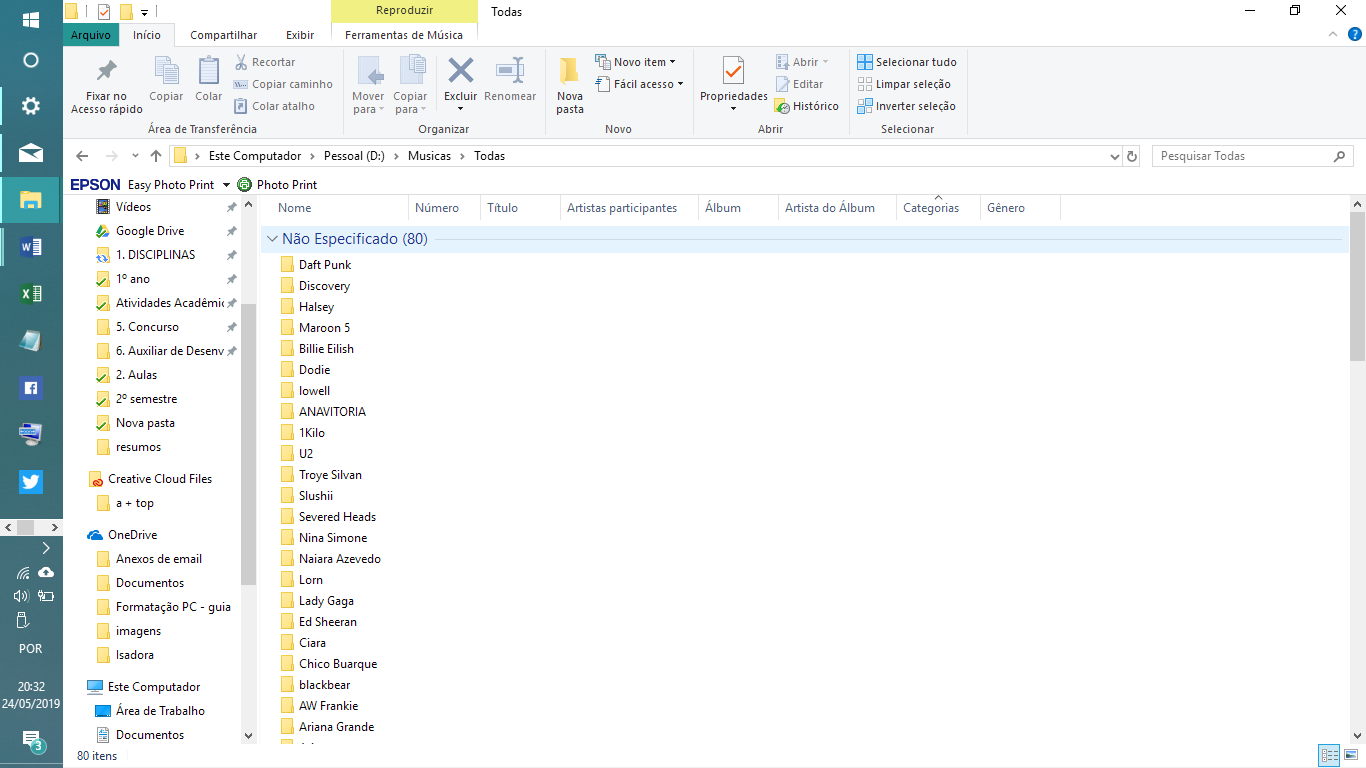
Task: Click the Nova pasta folder icon
Action: point(569,70)
